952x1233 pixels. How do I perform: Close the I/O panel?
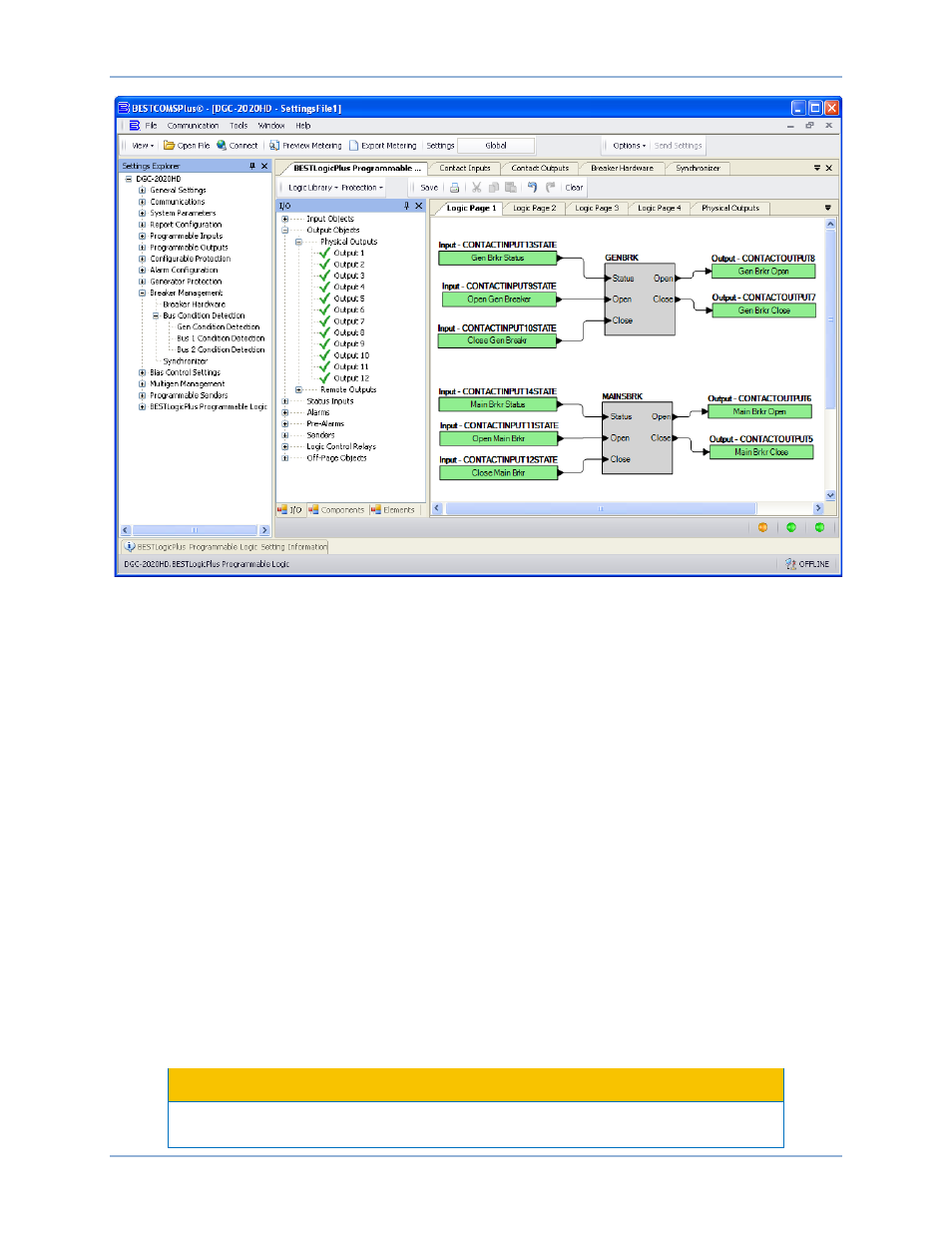[x=418, y=206]
